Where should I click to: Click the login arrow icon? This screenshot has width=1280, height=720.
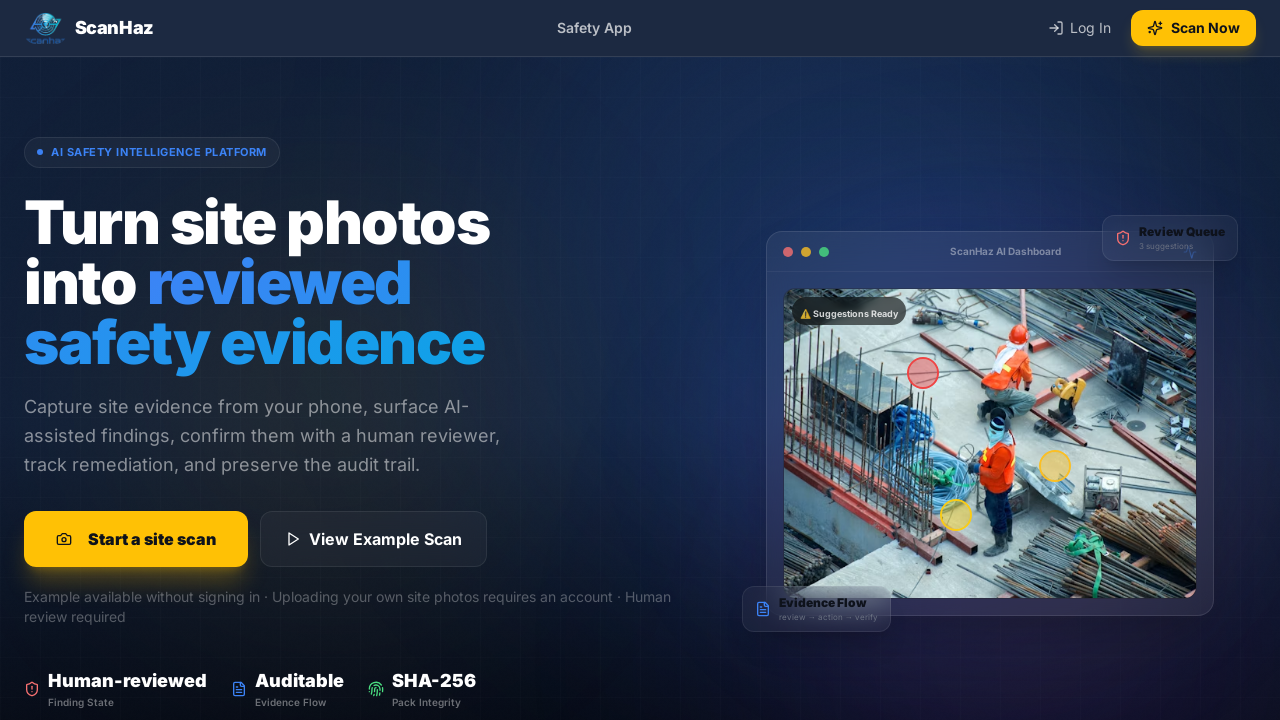[x=1055, y=28]
